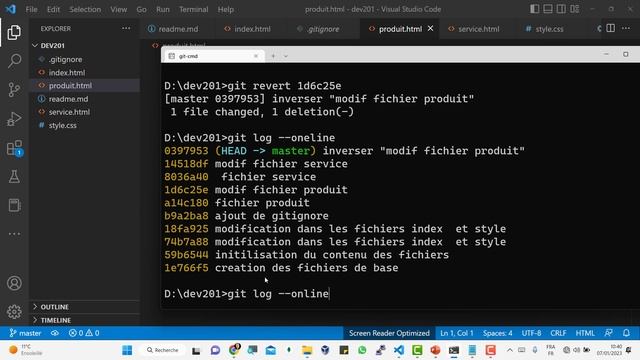Click the Recherche search box on taskbar

(x=163, y=350)
